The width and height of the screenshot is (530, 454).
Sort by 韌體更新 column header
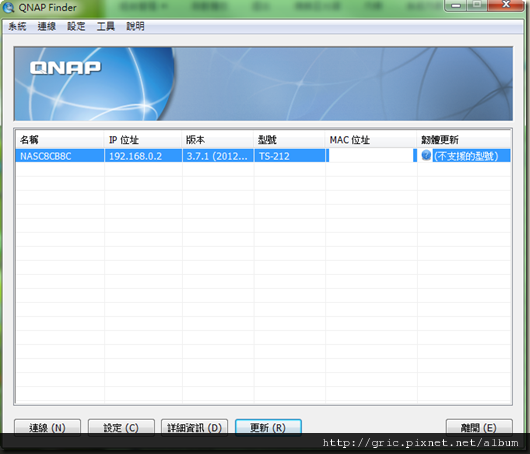click(x=463, y=140)
